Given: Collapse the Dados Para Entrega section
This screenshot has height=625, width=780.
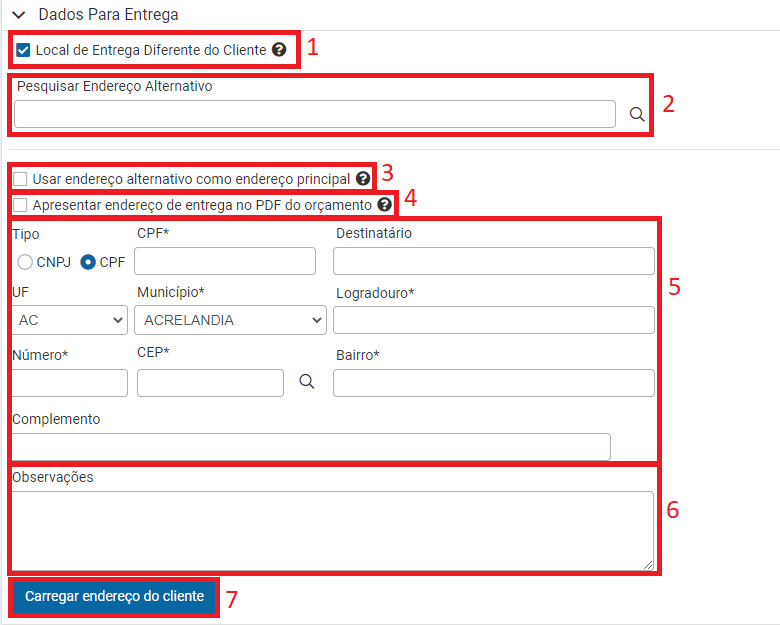Looking at the screenshot, I should (19, 15).
